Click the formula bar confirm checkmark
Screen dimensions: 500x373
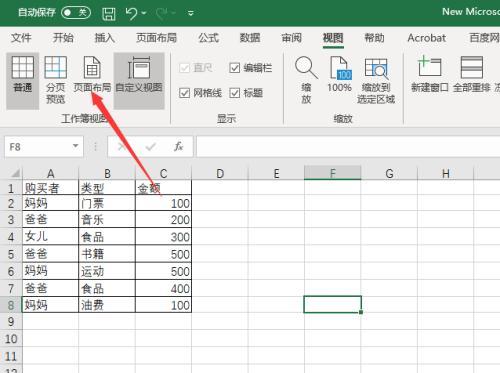(x=151, y=146)
